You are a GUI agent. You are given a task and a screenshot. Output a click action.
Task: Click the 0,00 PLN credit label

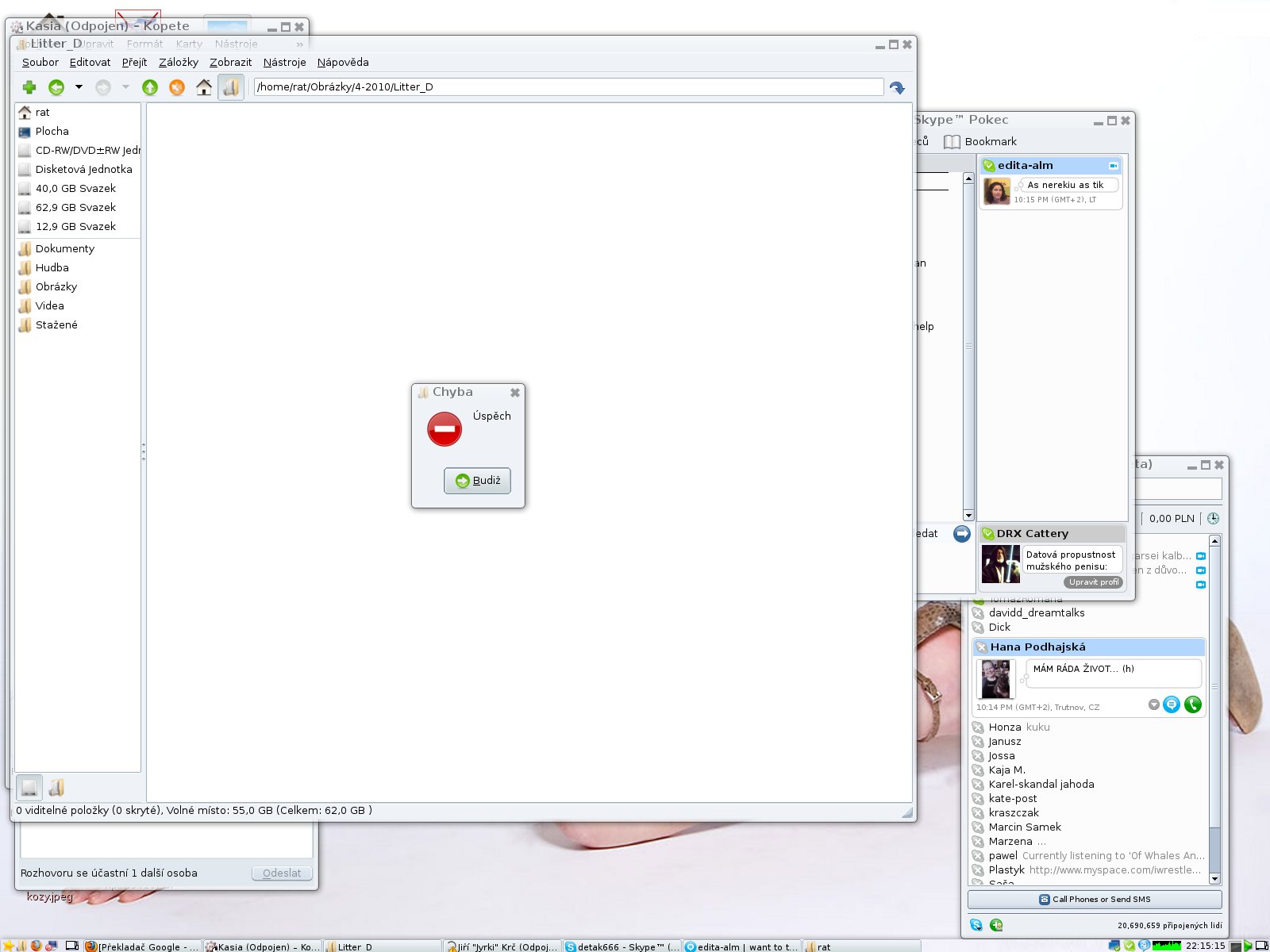[x=1172, y=519]
